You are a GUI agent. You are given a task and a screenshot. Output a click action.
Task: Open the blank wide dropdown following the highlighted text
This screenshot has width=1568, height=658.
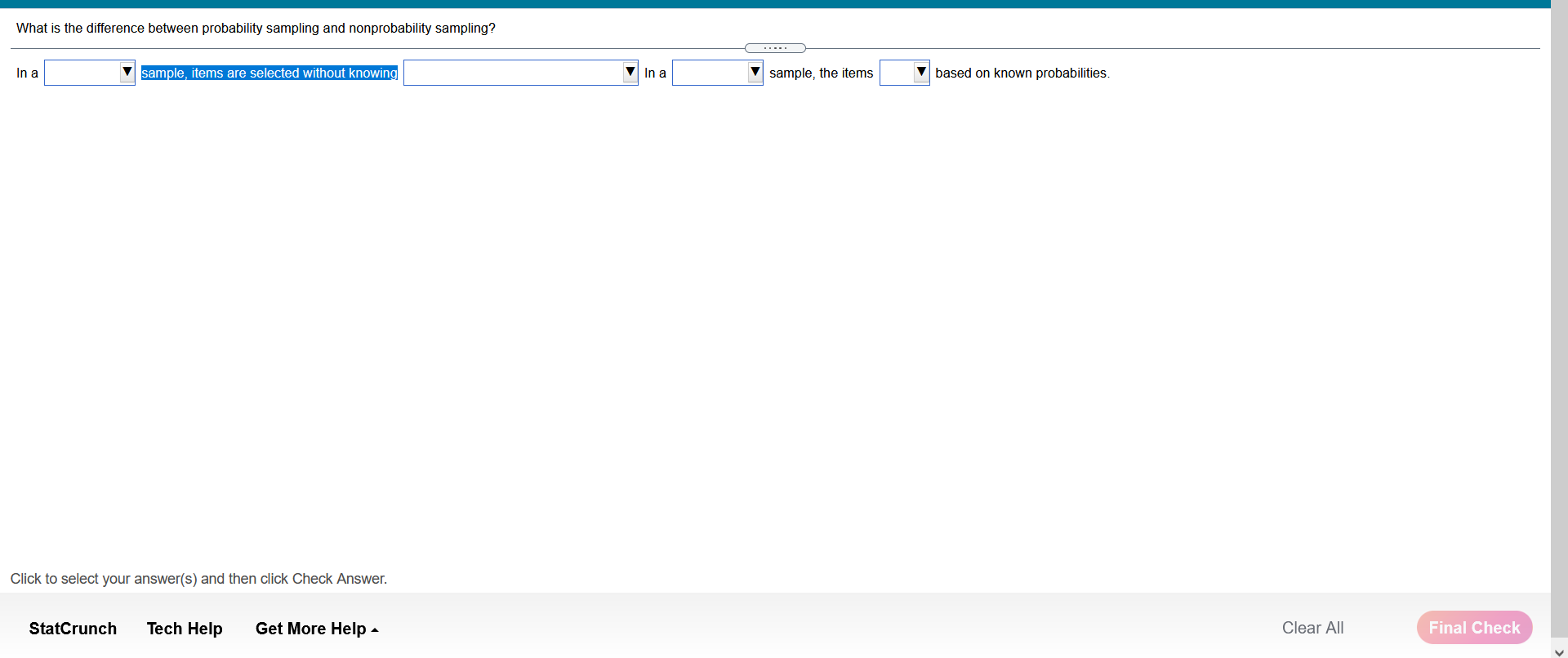514,73
